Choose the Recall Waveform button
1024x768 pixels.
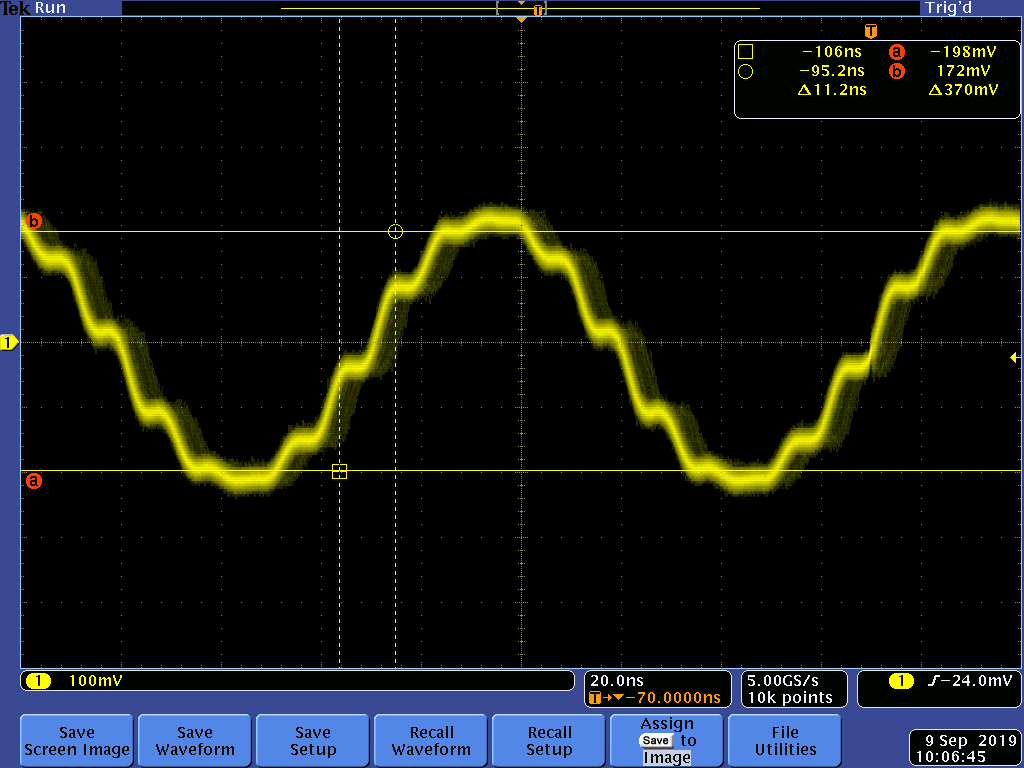pyautogui.click(x=431, y=741)
